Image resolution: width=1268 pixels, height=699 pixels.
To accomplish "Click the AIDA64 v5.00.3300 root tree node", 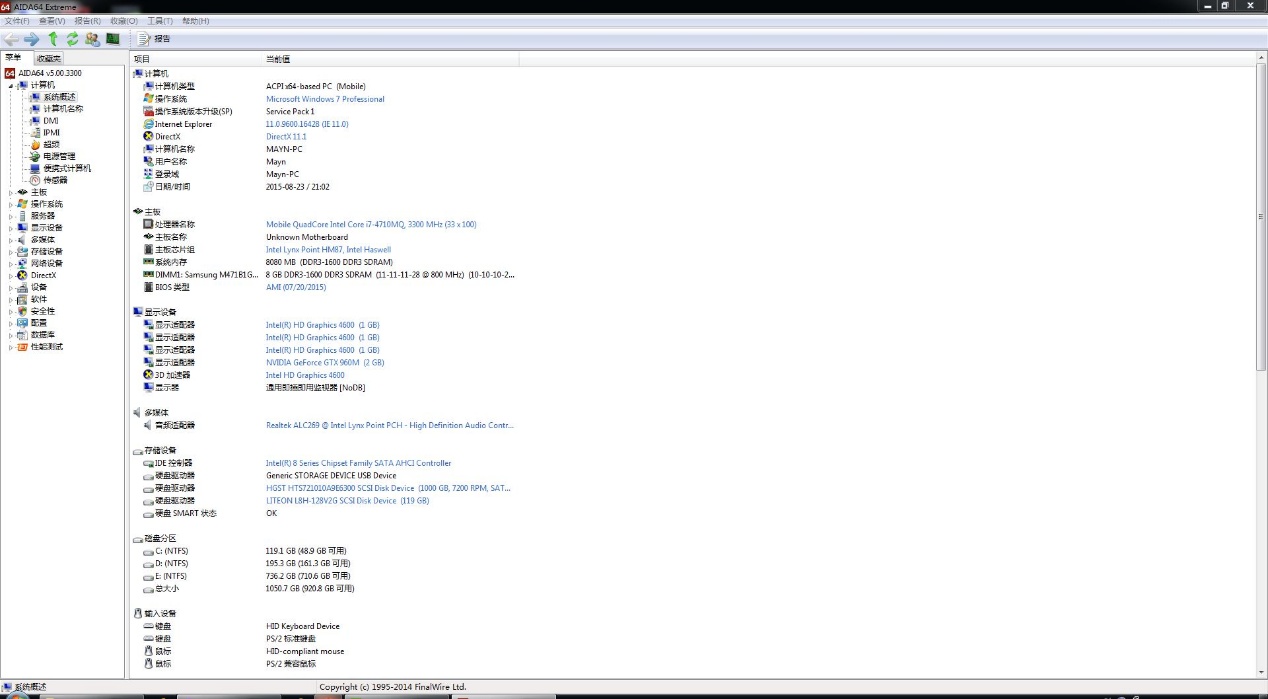I will pos(50,73).
